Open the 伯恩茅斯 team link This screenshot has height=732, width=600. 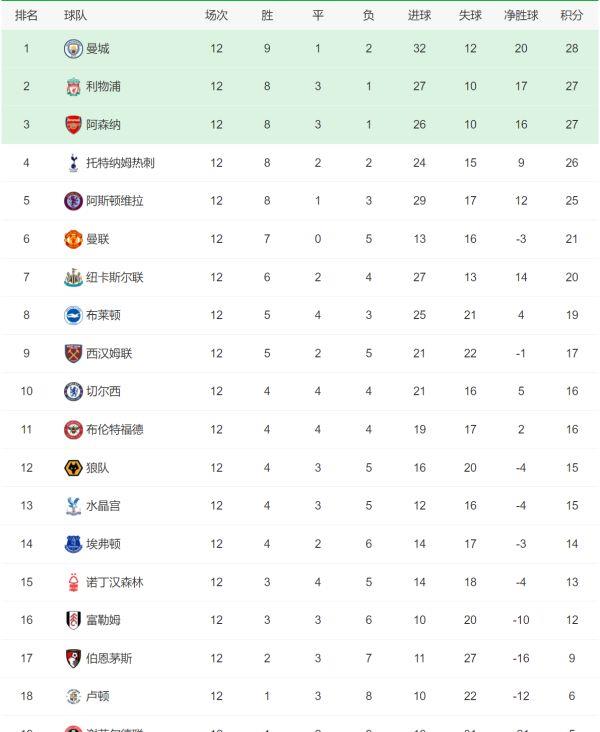tap(109, 658)
